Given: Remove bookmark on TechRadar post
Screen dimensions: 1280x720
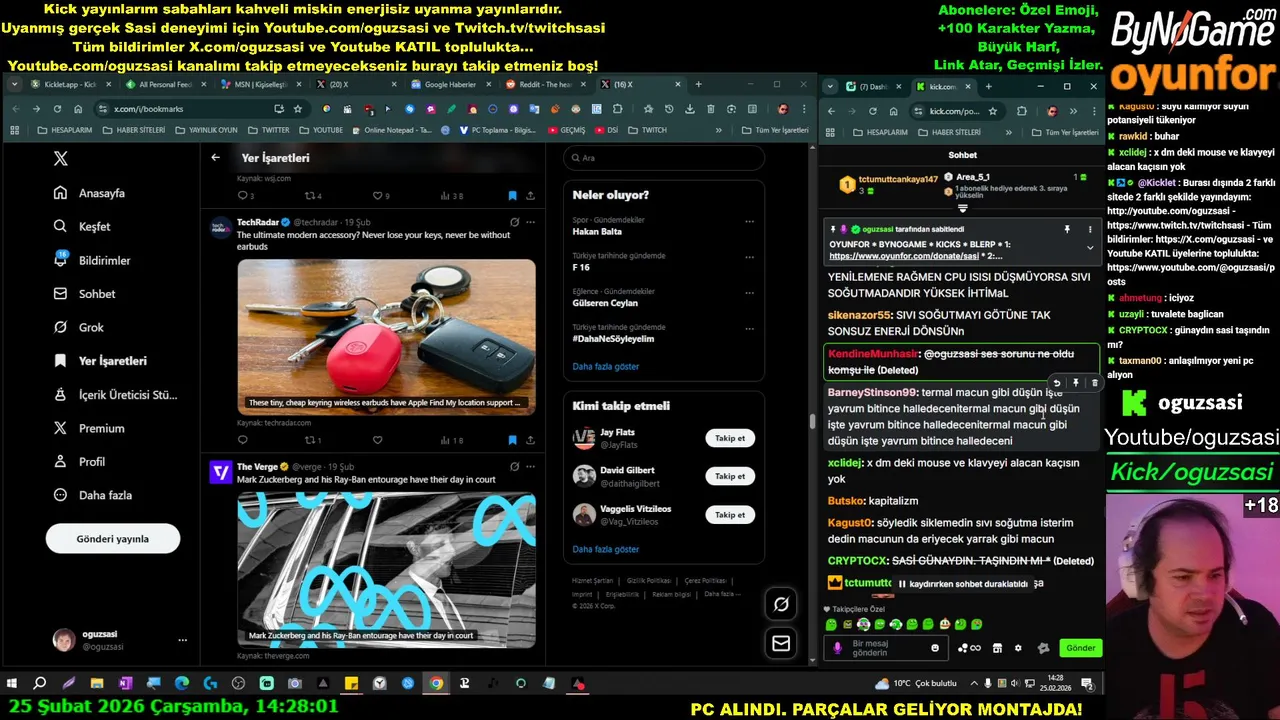Looking at the screenshot, I should pos(512,440).
